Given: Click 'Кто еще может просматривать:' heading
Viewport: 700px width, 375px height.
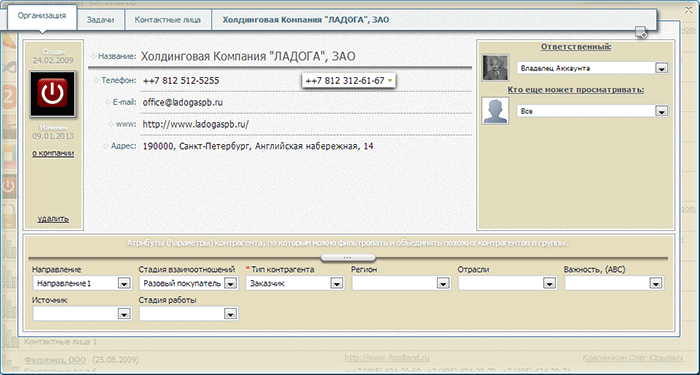Looking at the screenshot, I should coord(576,90).
